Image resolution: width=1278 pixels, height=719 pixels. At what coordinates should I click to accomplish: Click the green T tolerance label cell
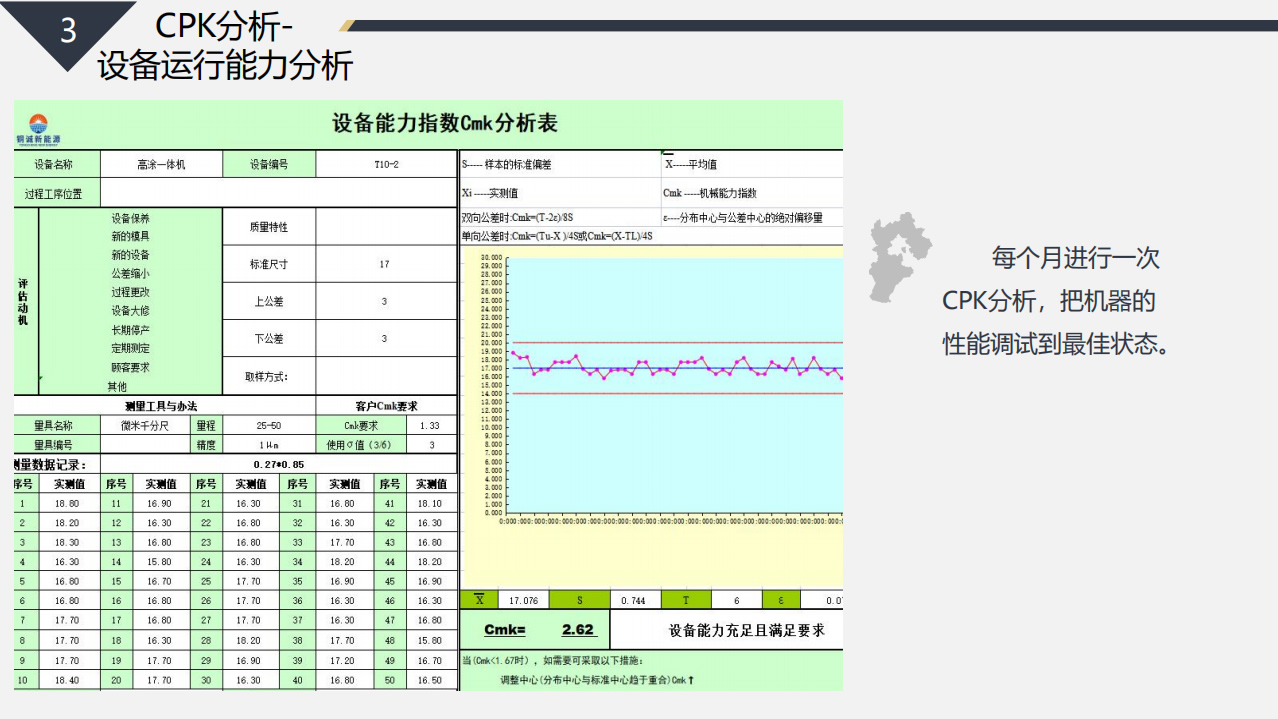[685, 600]
